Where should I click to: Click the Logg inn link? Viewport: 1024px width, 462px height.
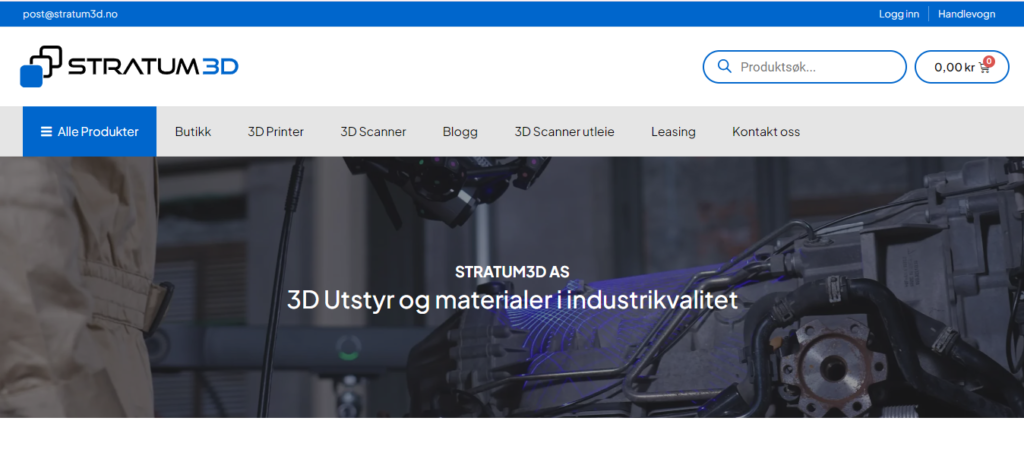click(x=899, y=14)
